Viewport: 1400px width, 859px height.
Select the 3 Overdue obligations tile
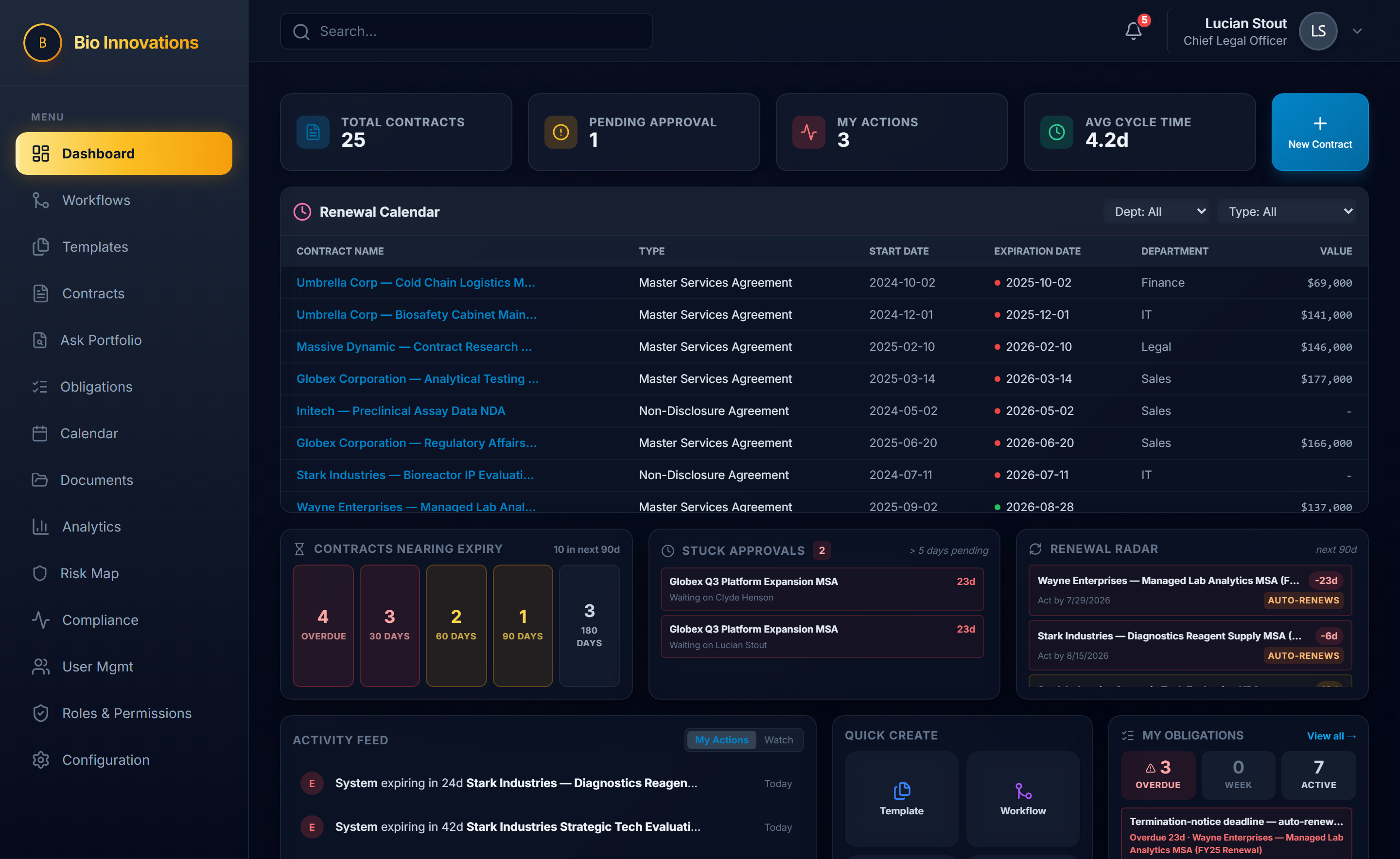[x=1158, y=775]
